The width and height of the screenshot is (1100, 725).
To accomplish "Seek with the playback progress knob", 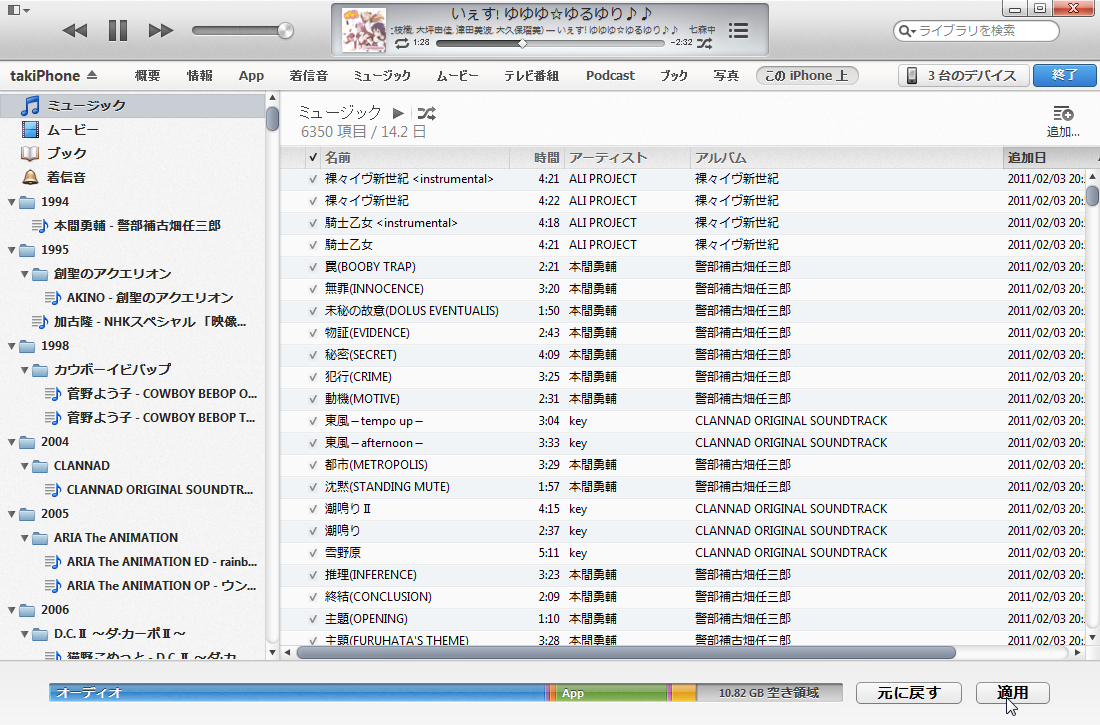I will [523, 44].
